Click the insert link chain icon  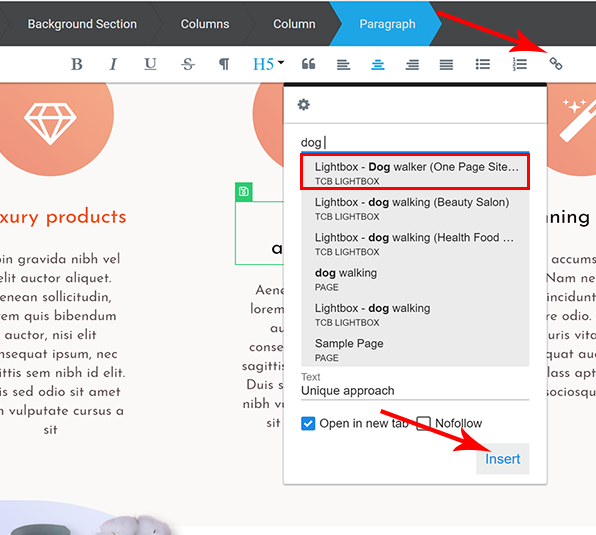[x=556, y=63]
